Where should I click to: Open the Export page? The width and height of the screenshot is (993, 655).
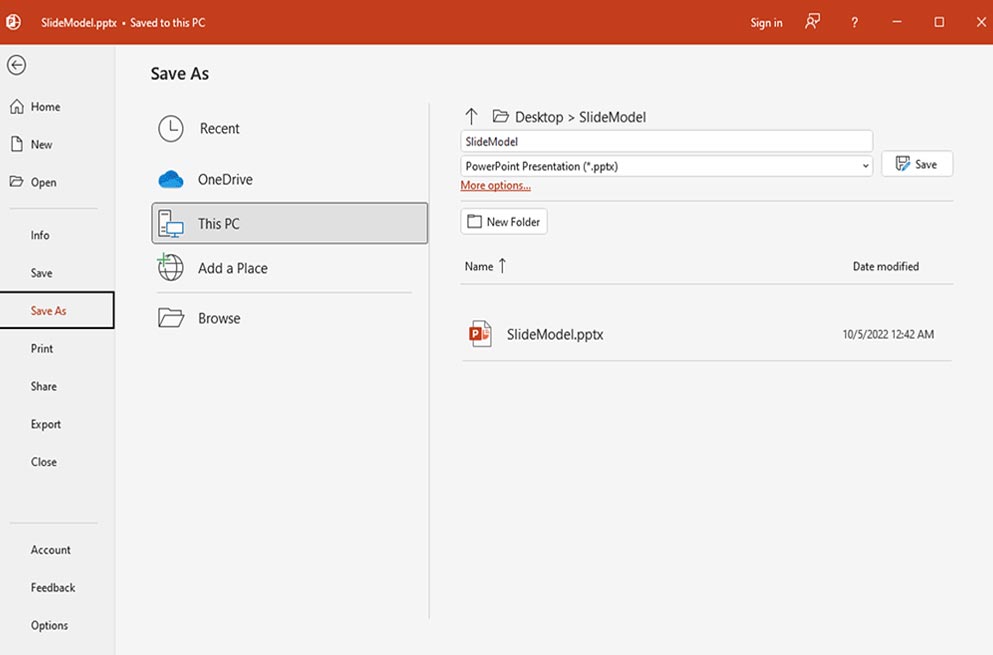(46, 424)
